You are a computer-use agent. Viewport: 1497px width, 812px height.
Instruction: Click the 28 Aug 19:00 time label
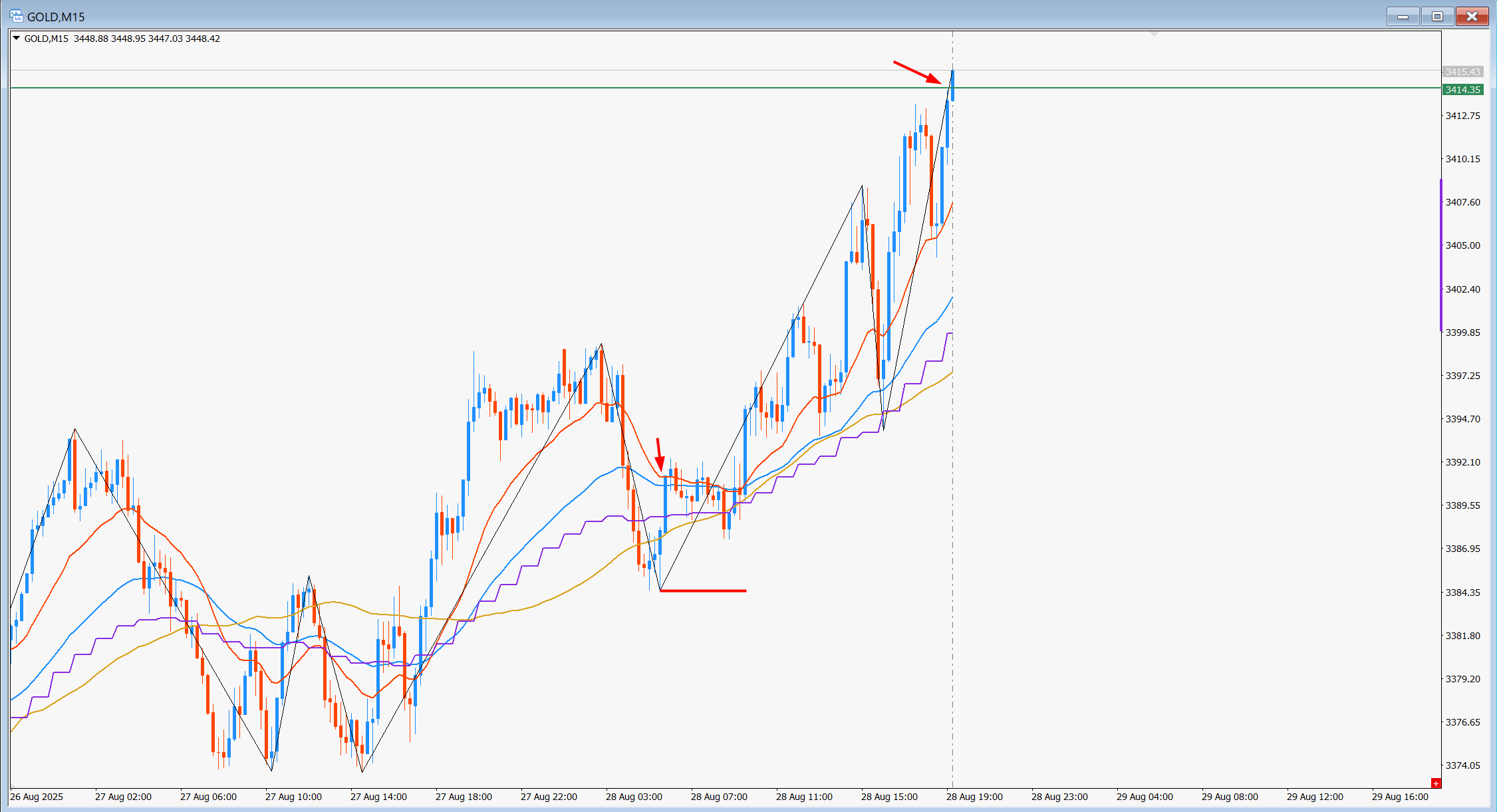tap(974, 797)
